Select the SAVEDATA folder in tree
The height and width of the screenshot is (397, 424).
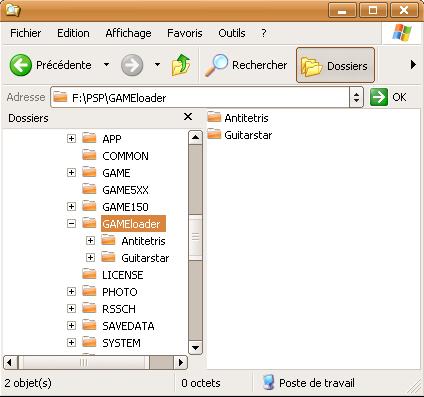pyautogui.click(x=128, y=326)
